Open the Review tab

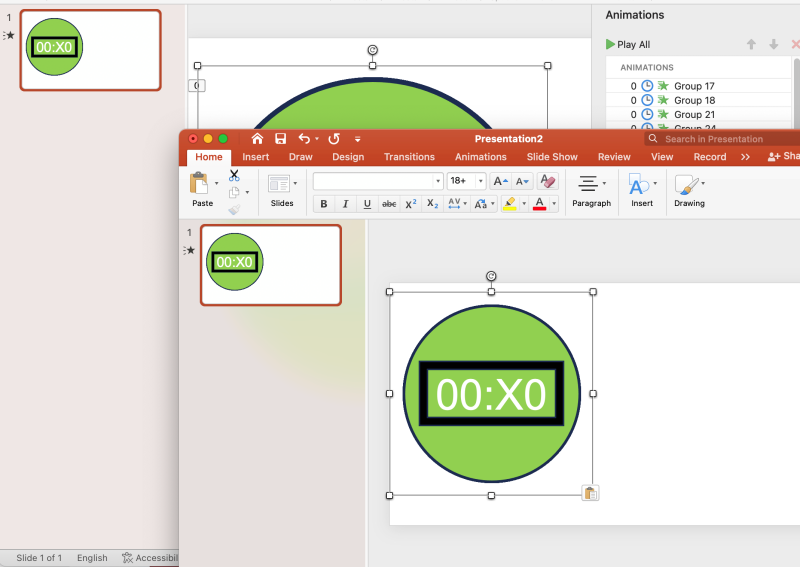pyautogui.click(x=614, y=157)
